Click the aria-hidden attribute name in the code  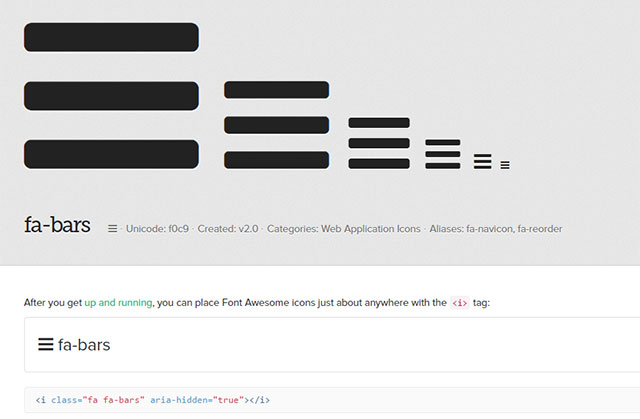174,400
